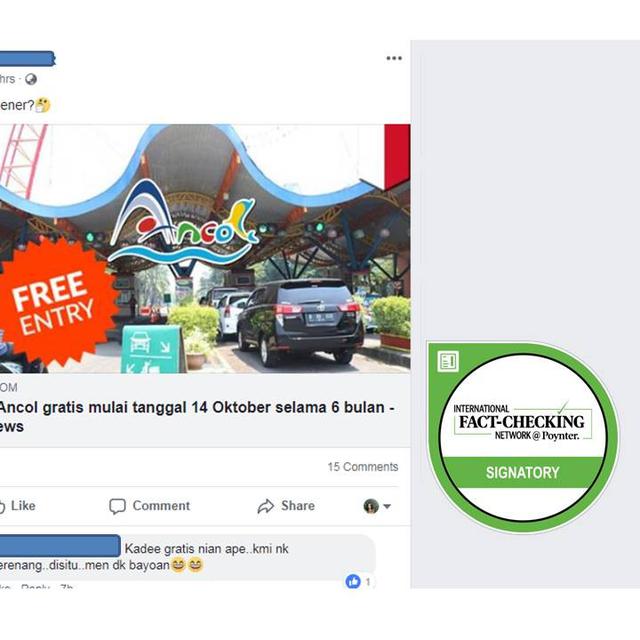This screenshot has width=640, height=640.
Task: Click the thinking face emoji in post
Action: tap(43, 105)
